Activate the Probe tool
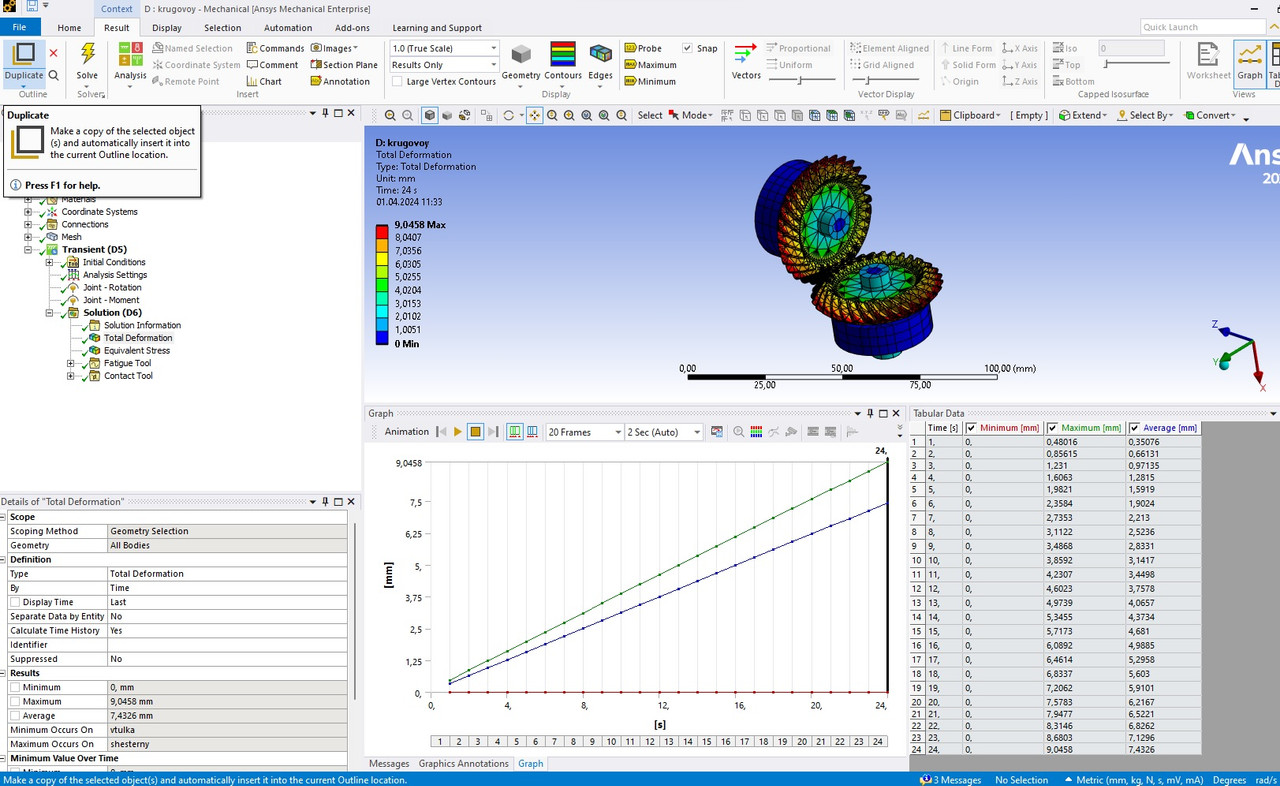Viewport: 1280px width, 786px height. [643, 48]
